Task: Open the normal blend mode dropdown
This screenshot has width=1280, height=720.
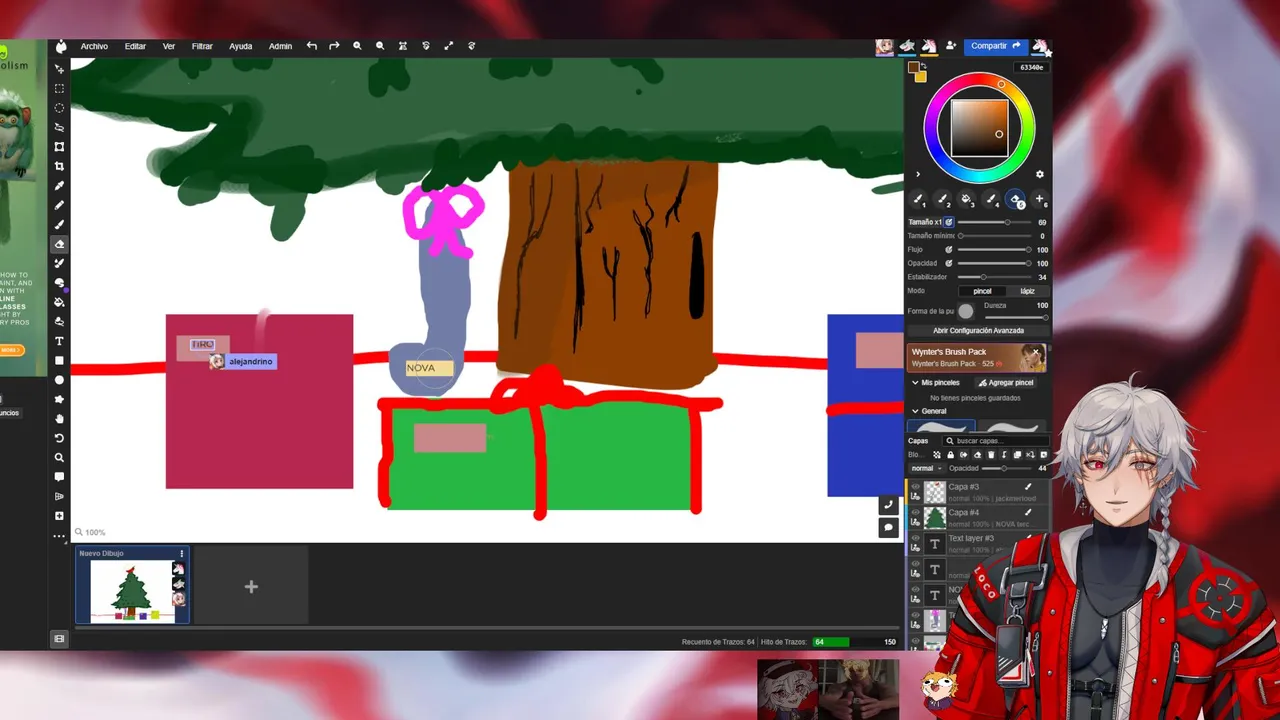Action: point(926,468)
